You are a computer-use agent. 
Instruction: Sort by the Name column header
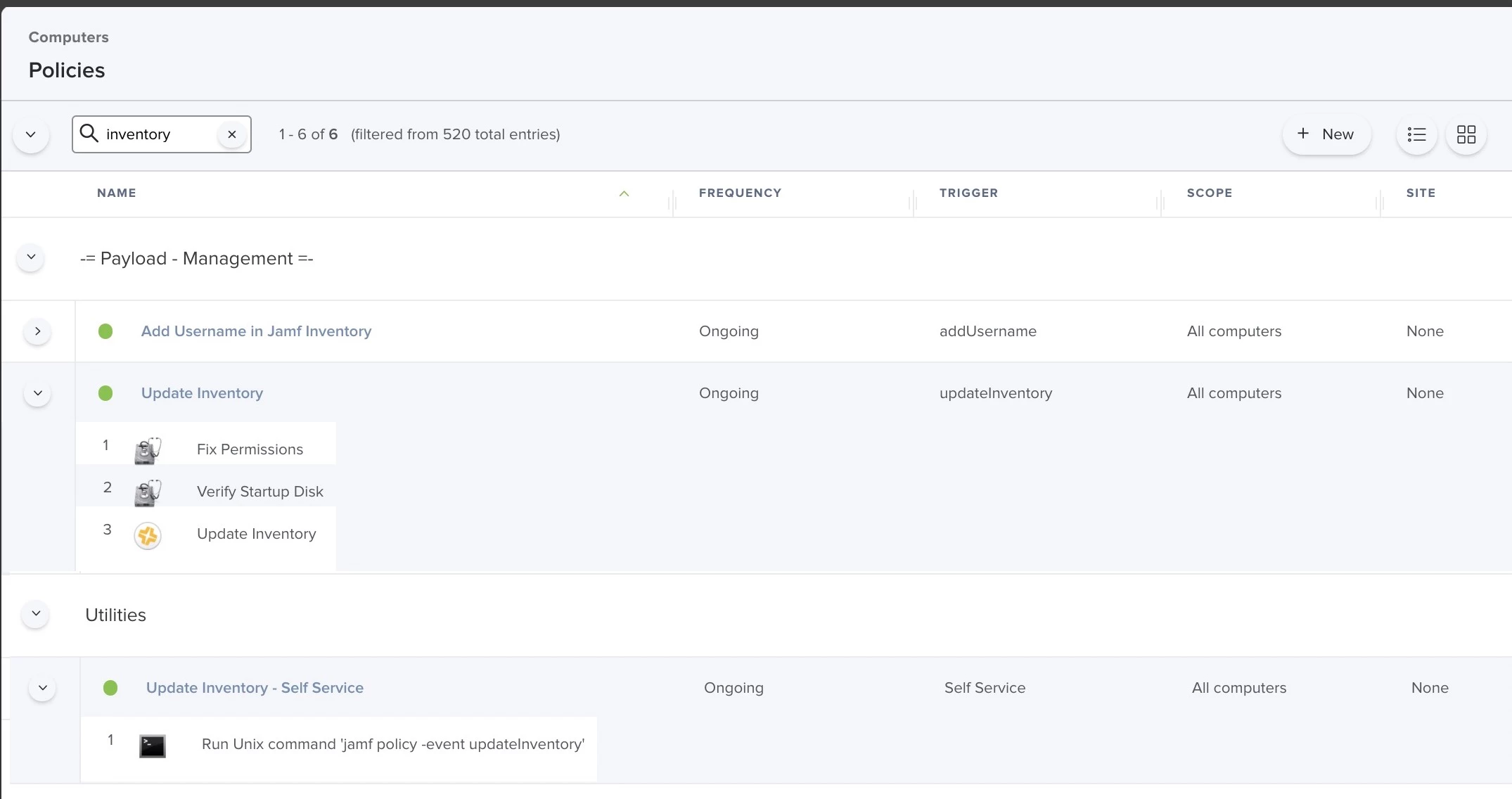[117, 193]
